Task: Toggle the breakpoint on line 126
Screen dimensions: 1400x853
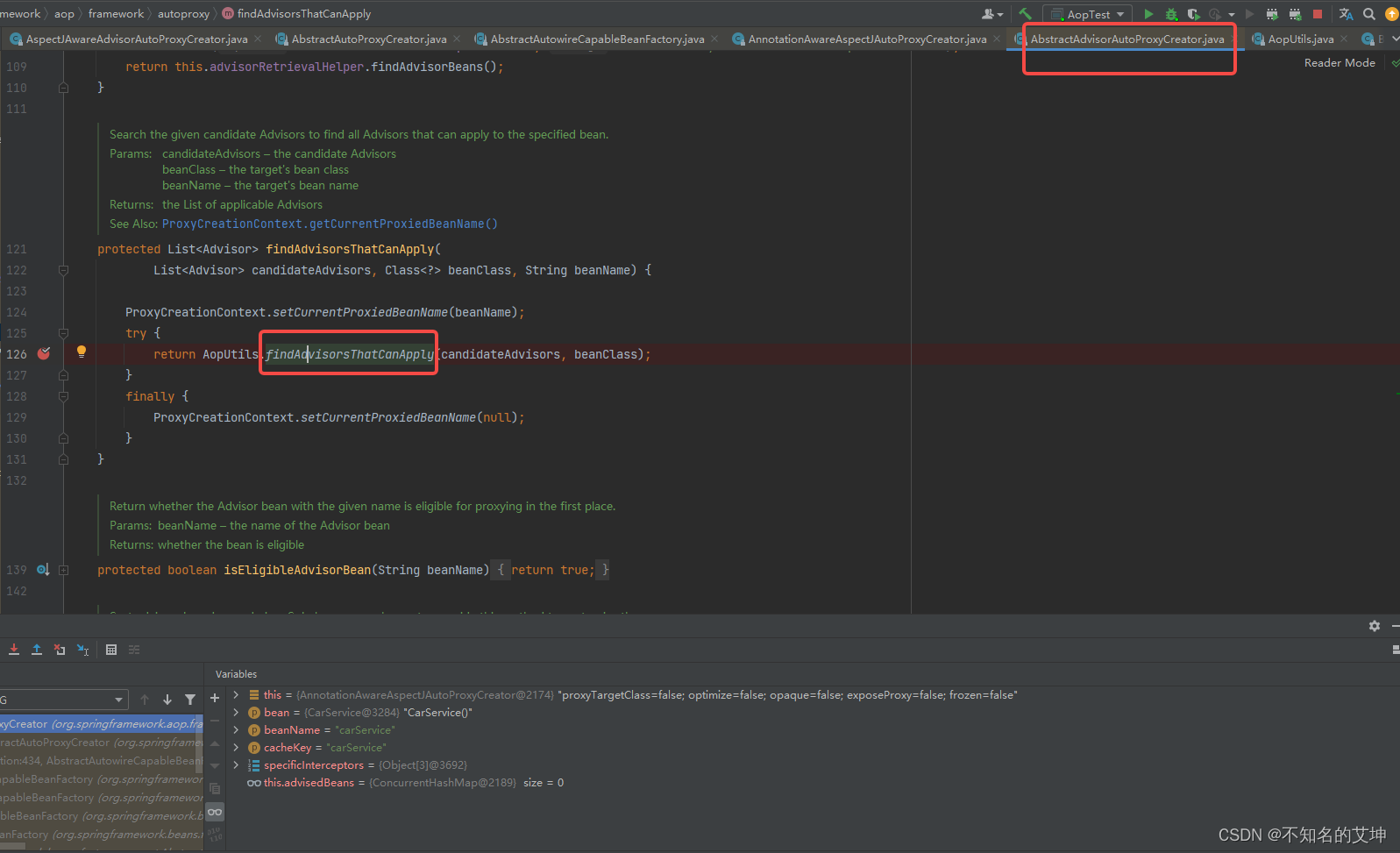Action: tap(44, 354)
